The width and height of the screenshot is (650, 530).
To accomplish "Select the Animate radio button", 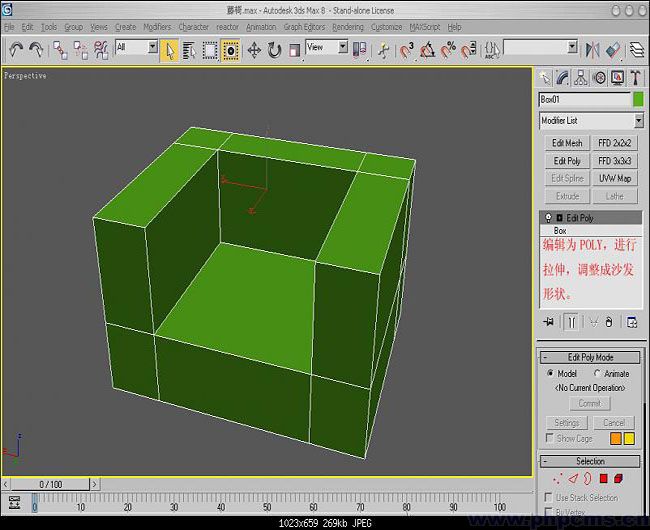I will point(598,373).
